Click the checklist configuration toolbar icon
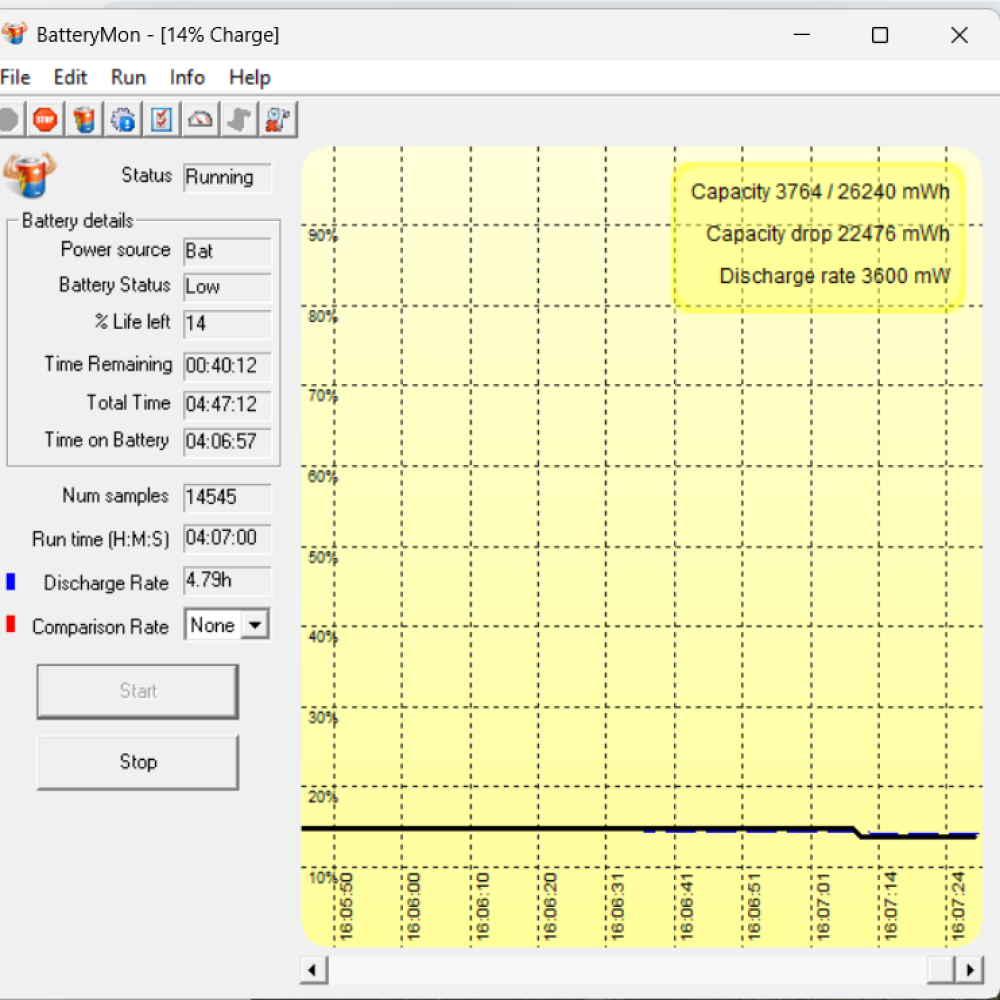Viewport: 1000px width, 1000px height. pos(161,119)
